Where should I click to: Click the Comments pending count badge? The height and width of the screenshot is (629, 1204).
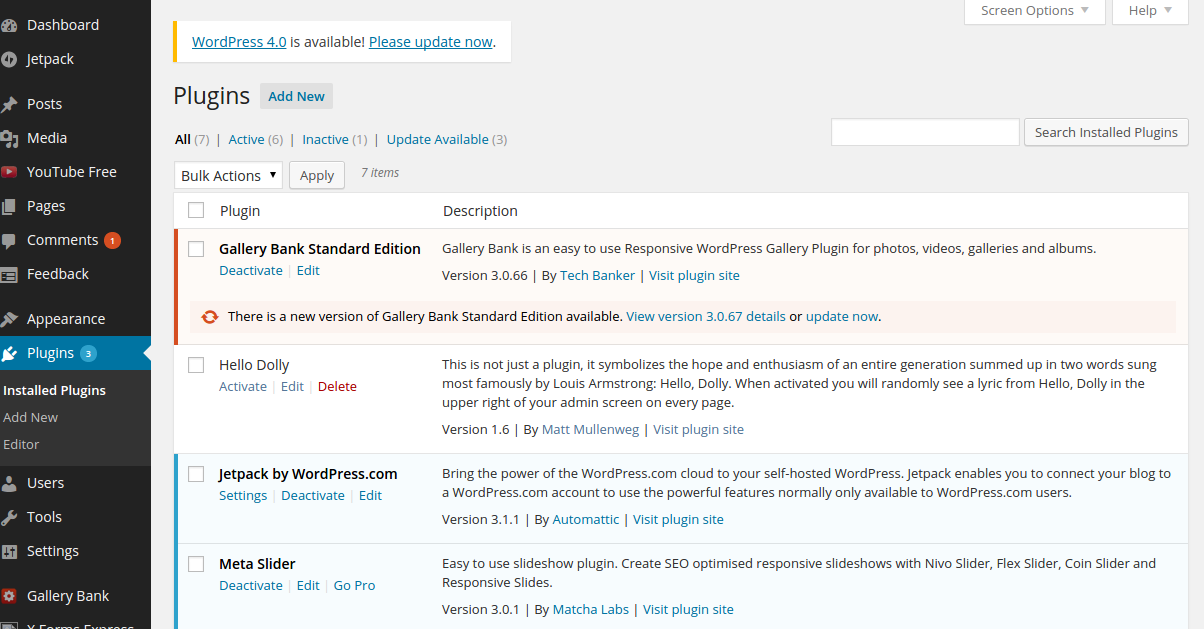tap(112, 240)
